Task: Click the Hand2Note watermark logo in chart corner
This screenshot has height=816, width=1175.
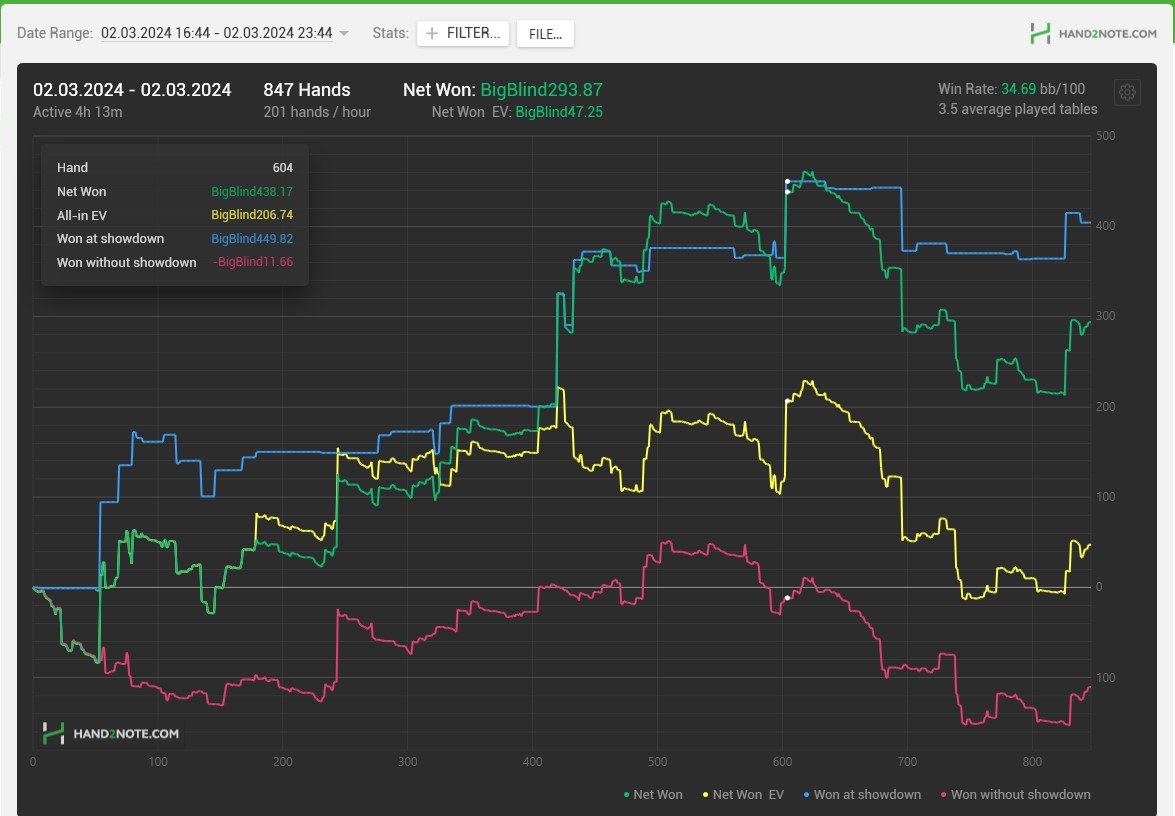Action: click(110, 734)
